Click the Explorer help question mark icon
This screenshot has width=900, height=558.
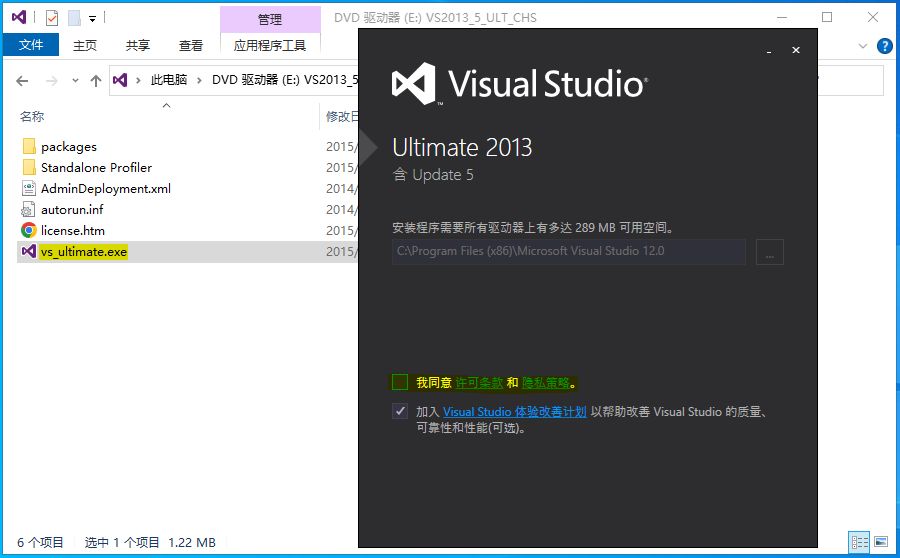tap(885, 46)
